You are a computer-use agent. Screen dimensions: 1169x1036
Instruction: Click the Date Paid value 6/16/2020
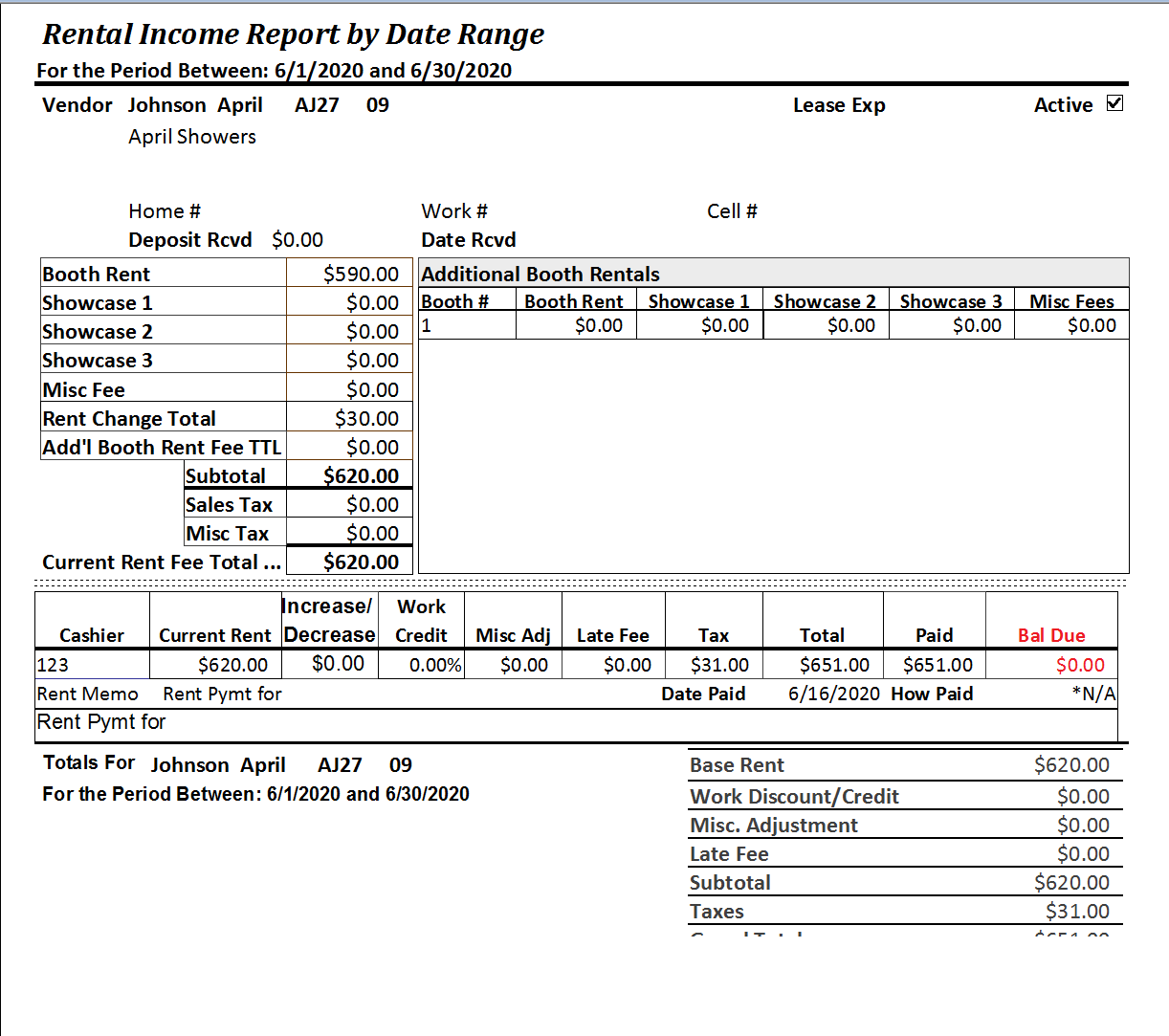pos(834,694)
